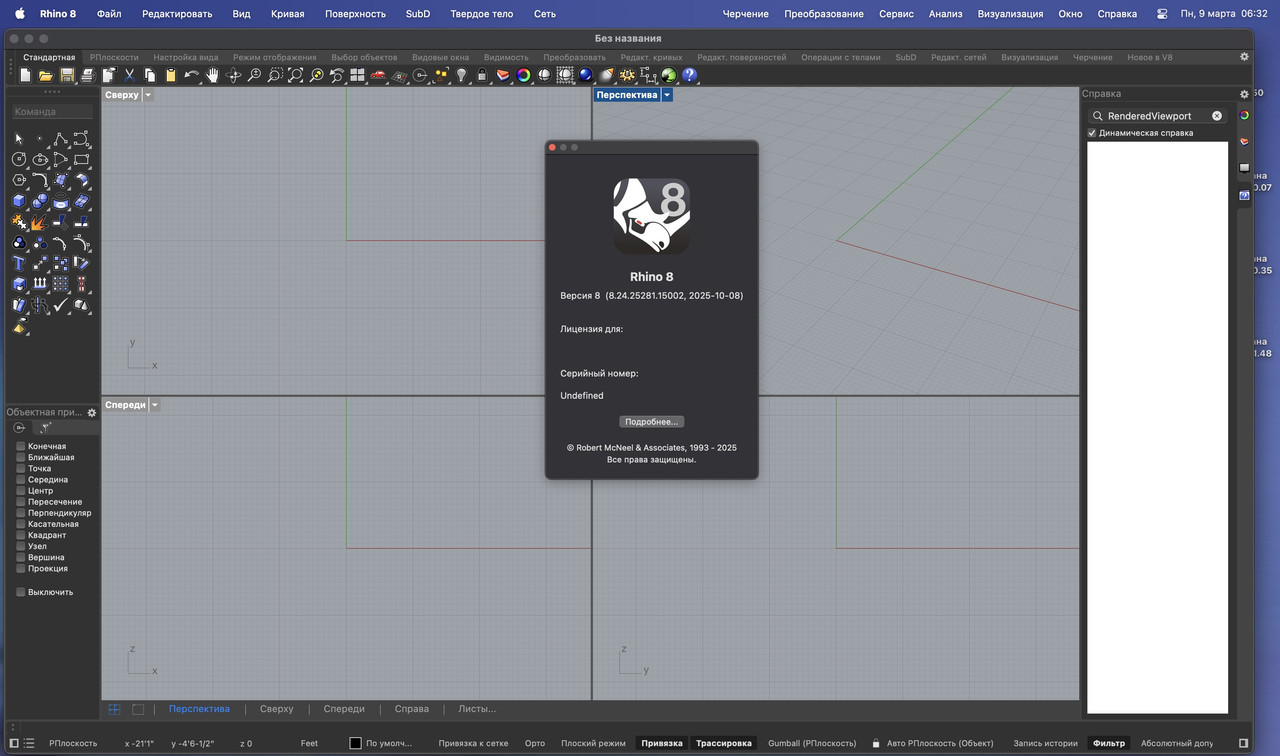Click Запись истории in status bar
This screenshot has height=756, width=1280.
(1045, 743)
